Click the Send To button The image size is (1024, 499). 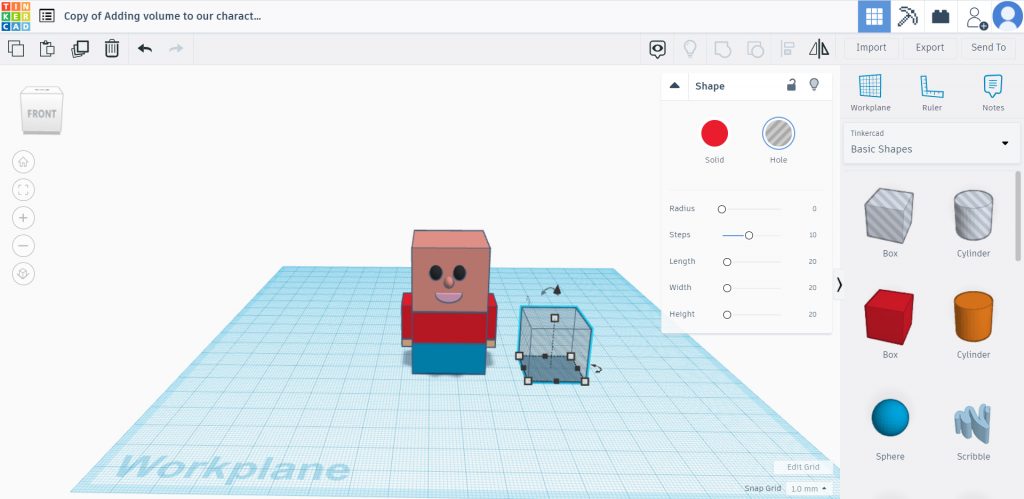pyautogui.click(x=988, y=47)
